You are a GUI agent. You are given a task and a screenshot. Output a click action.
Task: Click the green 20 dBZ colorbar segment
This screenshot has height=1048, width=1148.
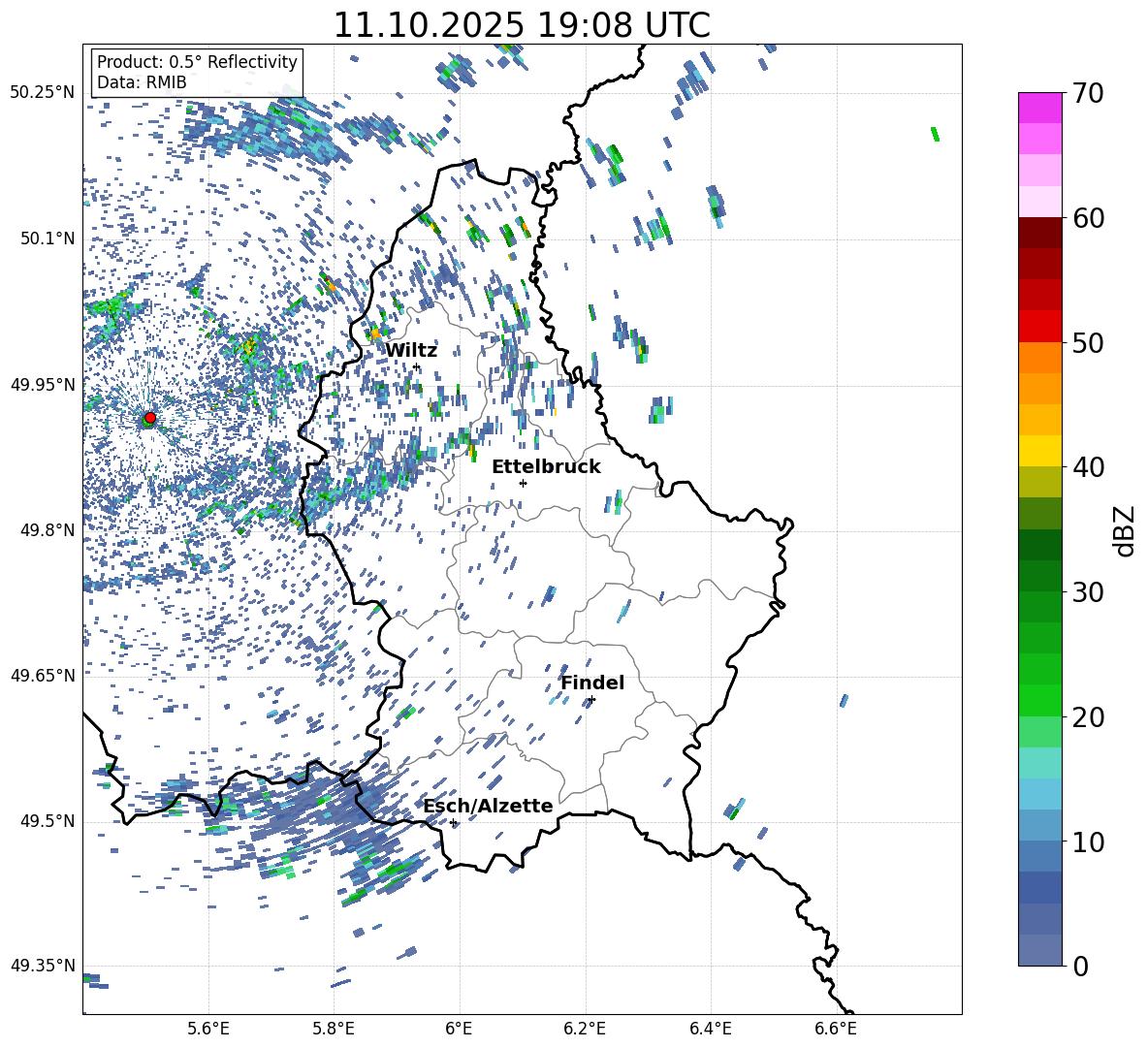[1039, 700]
